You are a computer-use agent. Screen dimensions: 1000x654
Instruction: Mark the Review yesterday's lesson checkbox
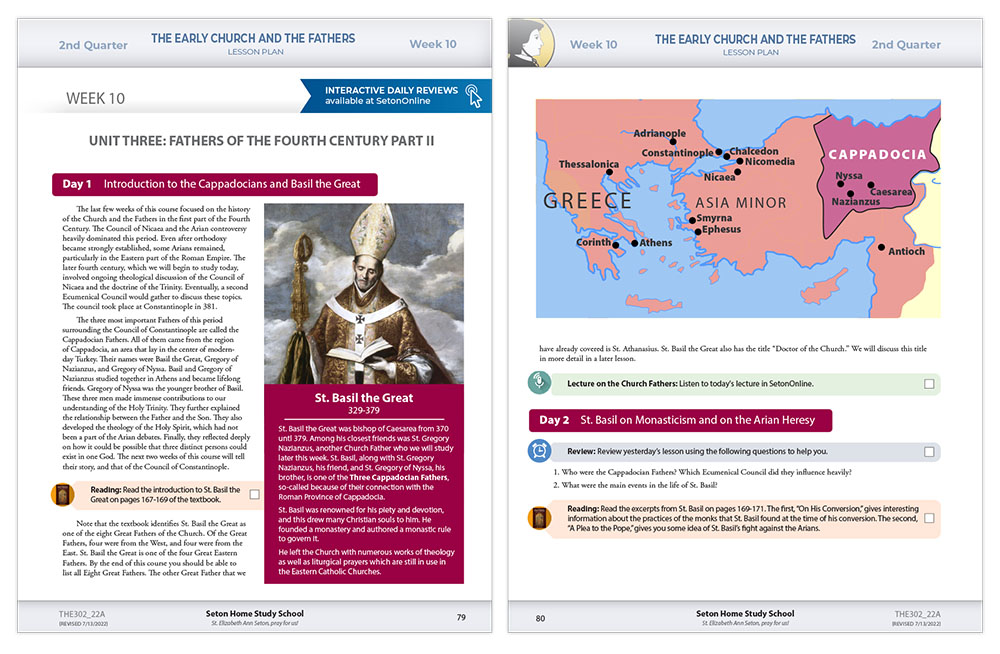[929, 452]
